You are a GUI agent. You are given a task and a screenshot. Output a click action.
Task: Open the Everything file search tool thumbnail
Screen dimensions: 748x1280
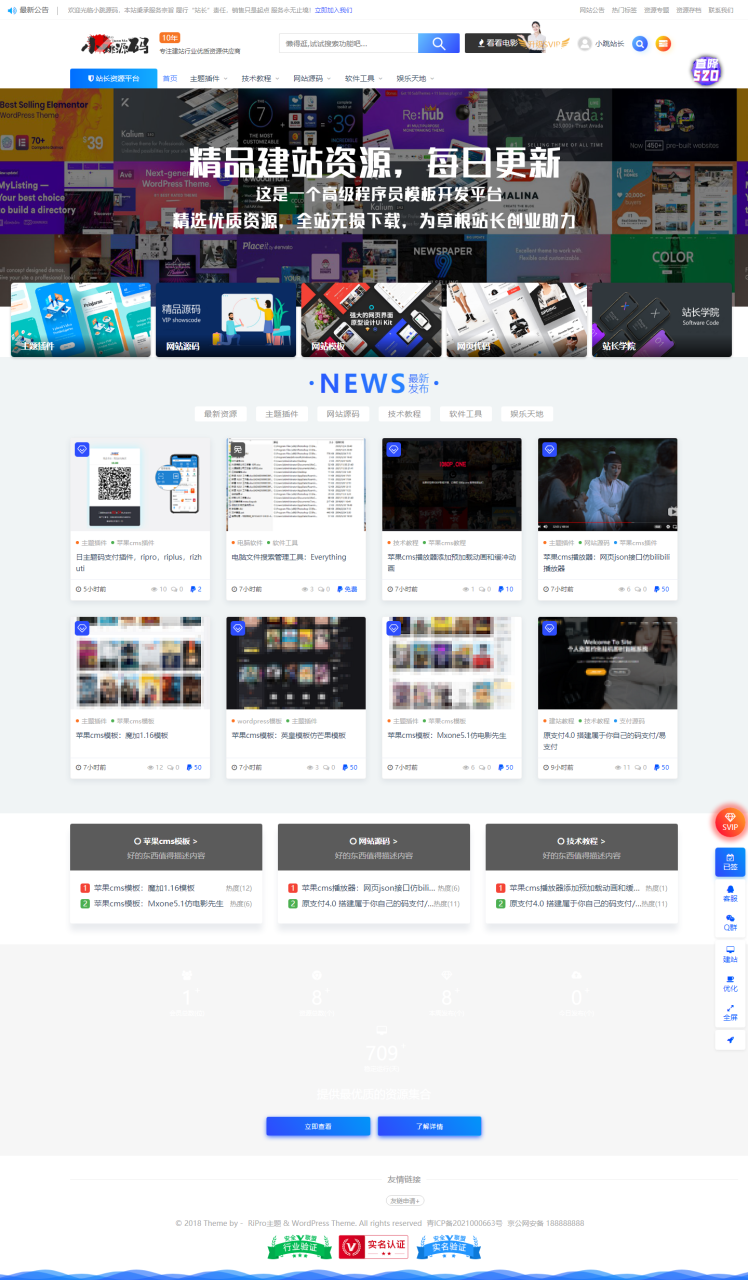(x=296, y=485)
